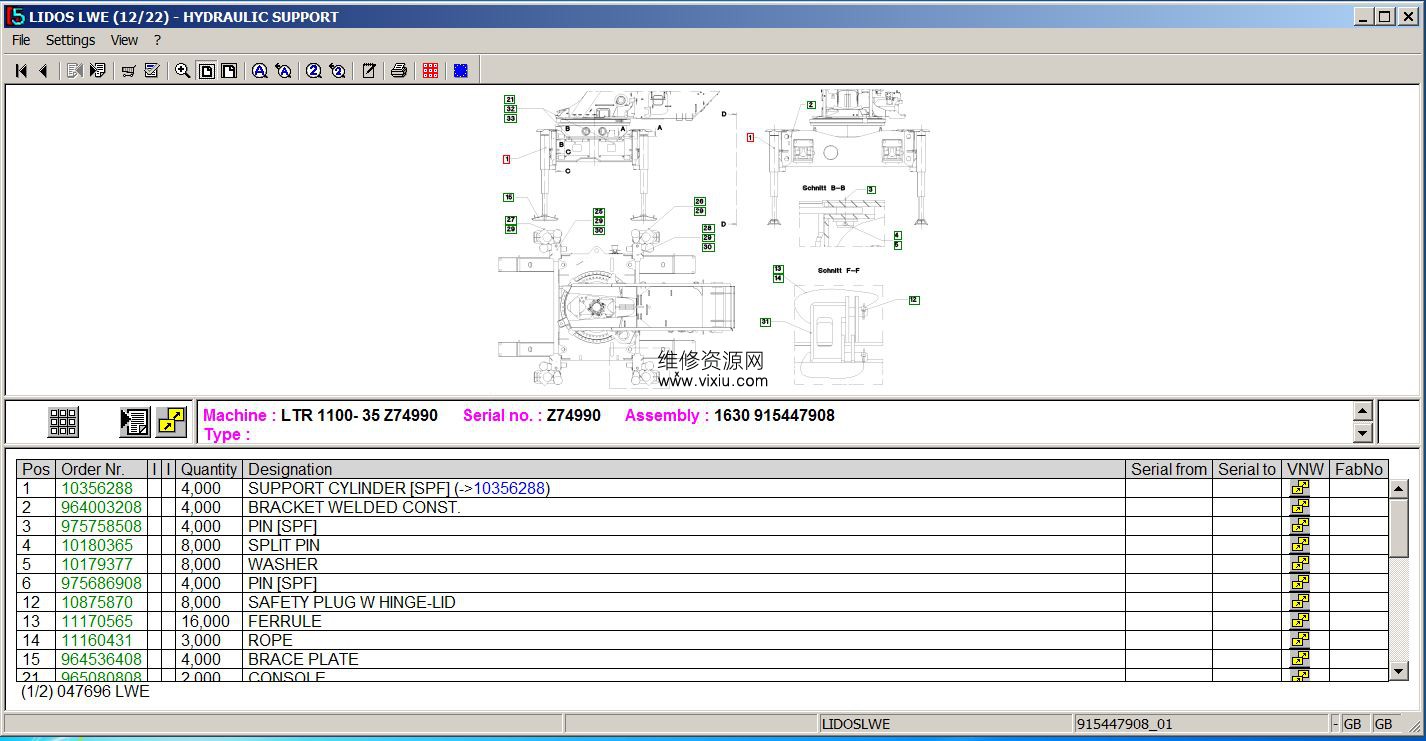Jump to the first page arrow icon
Screen dimensions: 1426x741
coord(21,71)
